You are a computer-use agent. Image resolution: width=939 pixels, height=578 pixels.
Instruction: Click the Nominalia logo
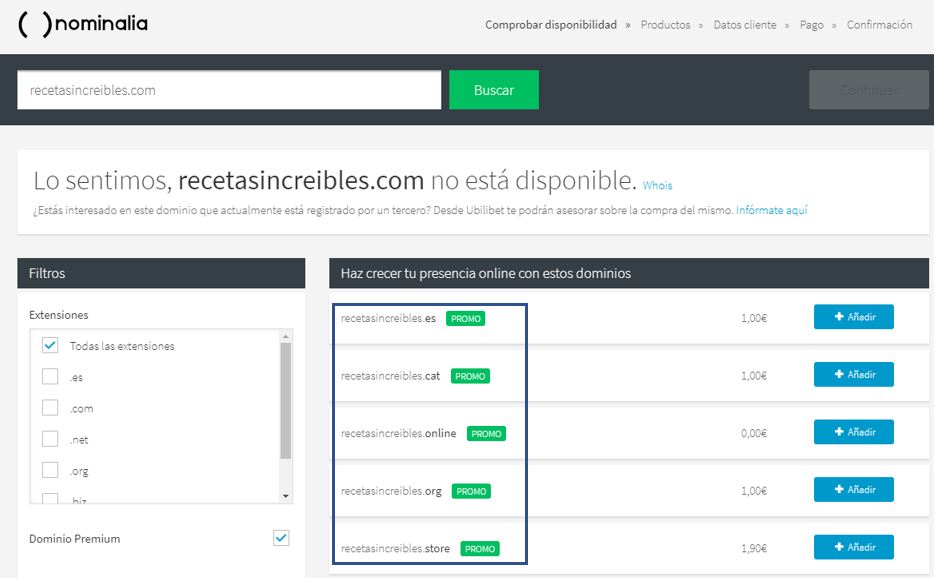point(83,25)
